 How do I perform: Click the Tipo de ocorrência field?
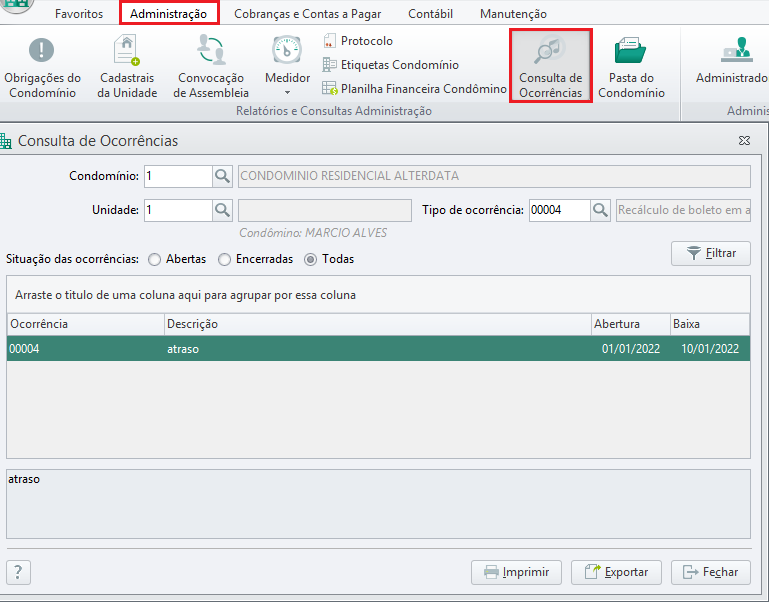pyautogui.click(x=559, y=210)
